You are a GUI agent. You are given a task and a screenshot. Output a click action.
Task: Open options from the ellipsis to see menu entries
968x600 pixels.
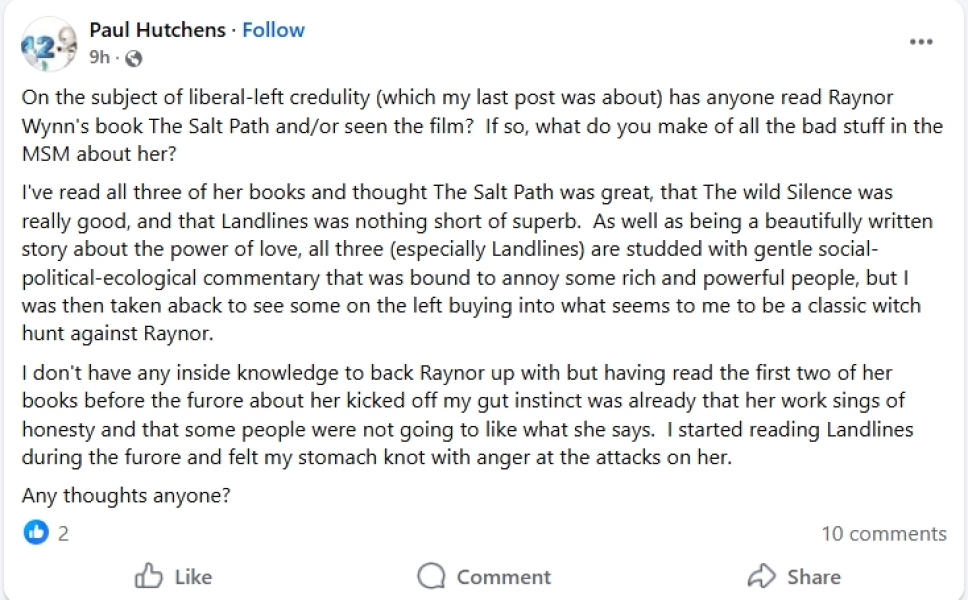point(921,42)
